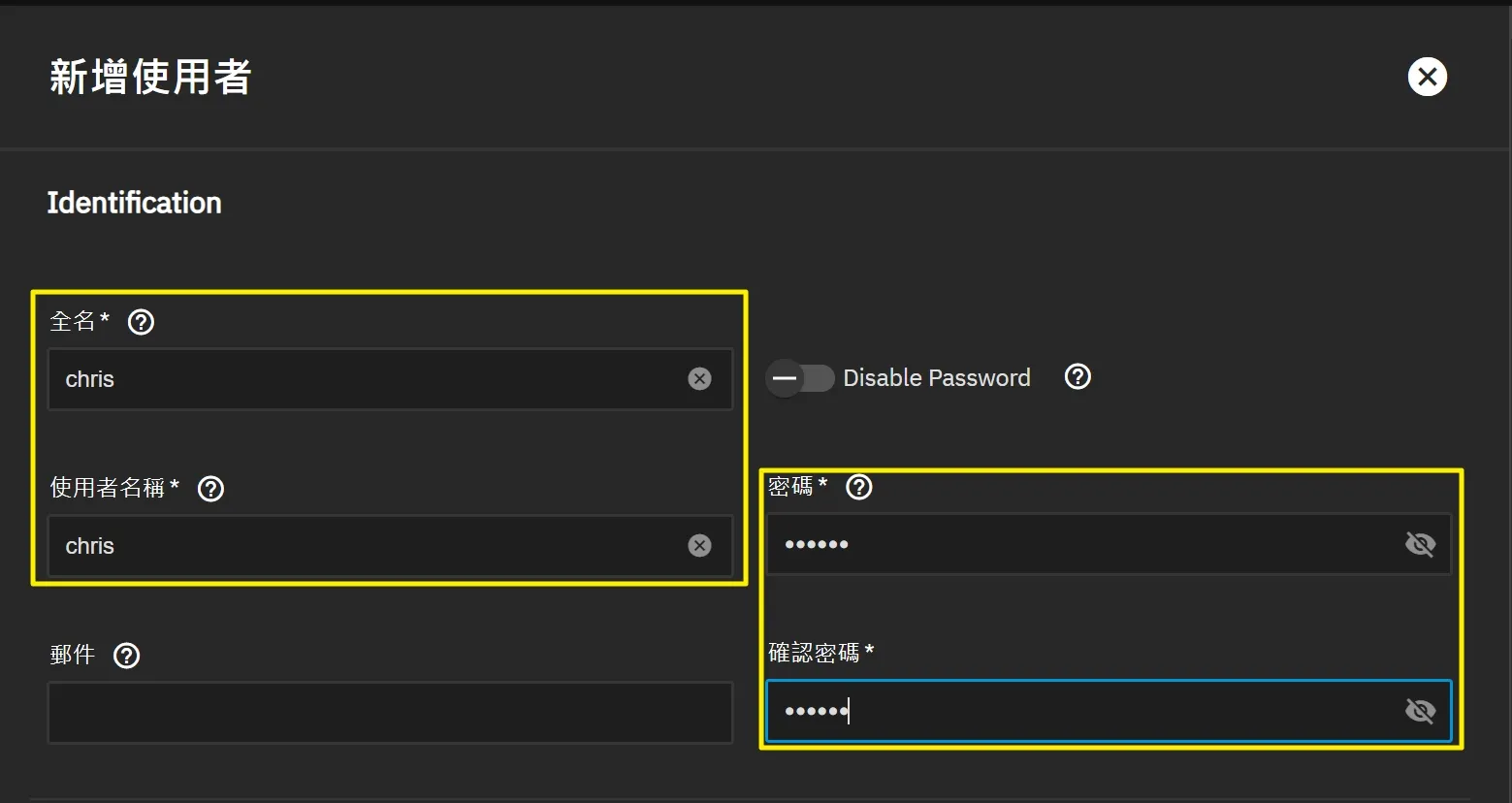Screen dimensions: 1512x803
Task: Open help for Disable Password
Action: click(1078, 376)
